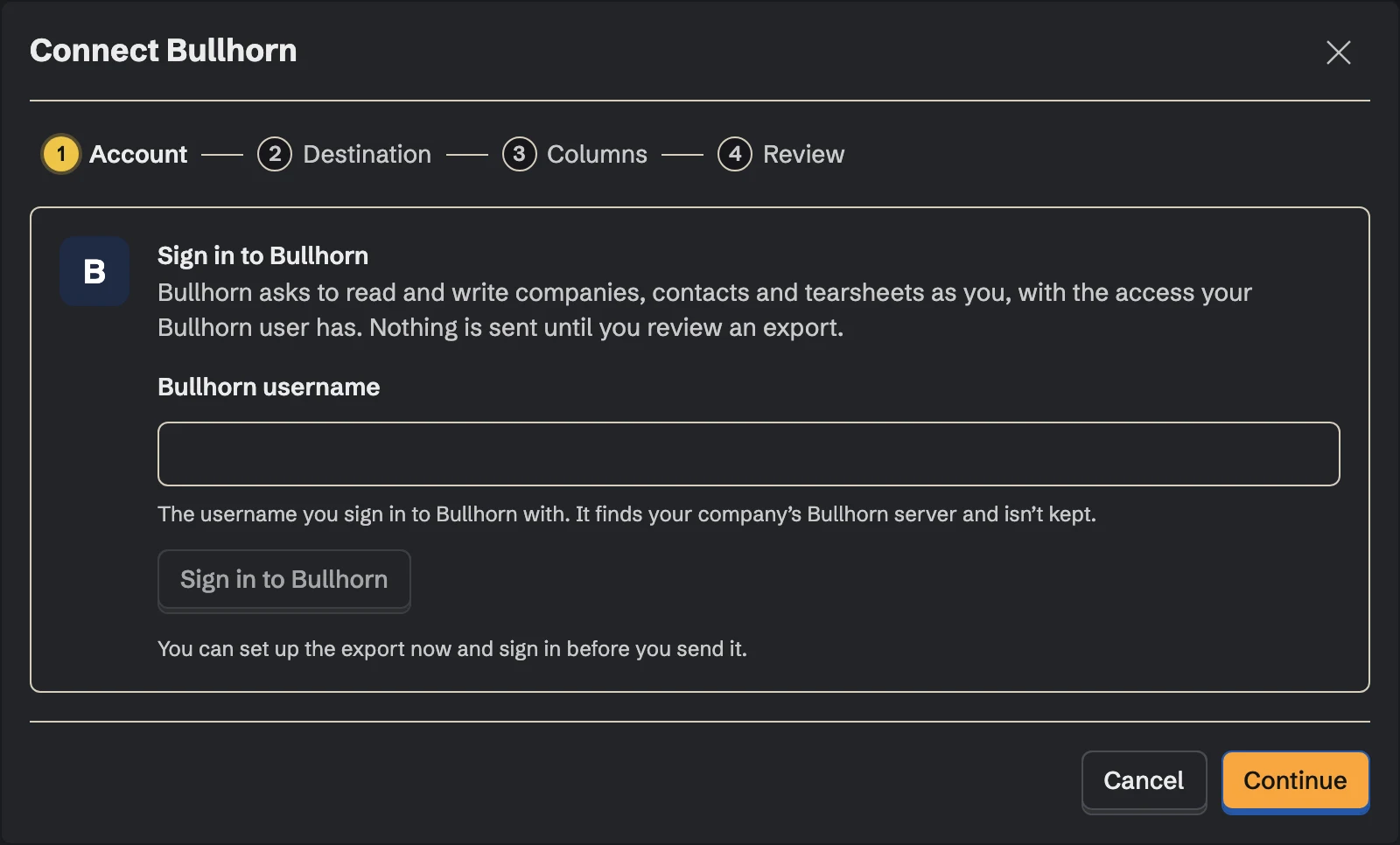Click the Bullhorn B logo icon

94,271
